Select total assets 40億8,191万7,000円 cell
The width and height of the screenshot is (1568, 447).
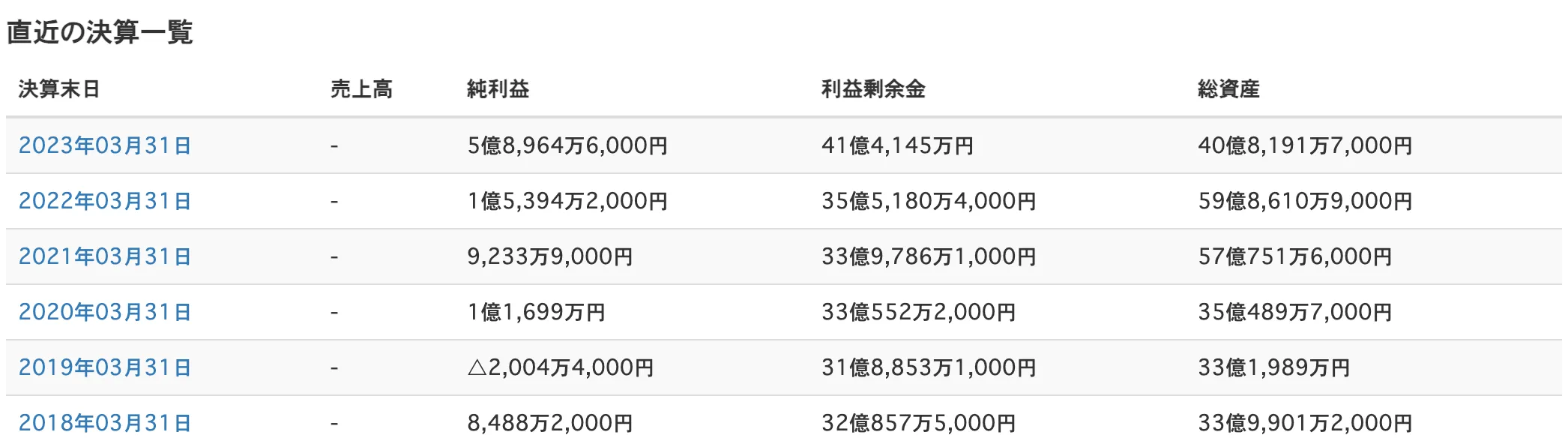[x=1305, y=145]
